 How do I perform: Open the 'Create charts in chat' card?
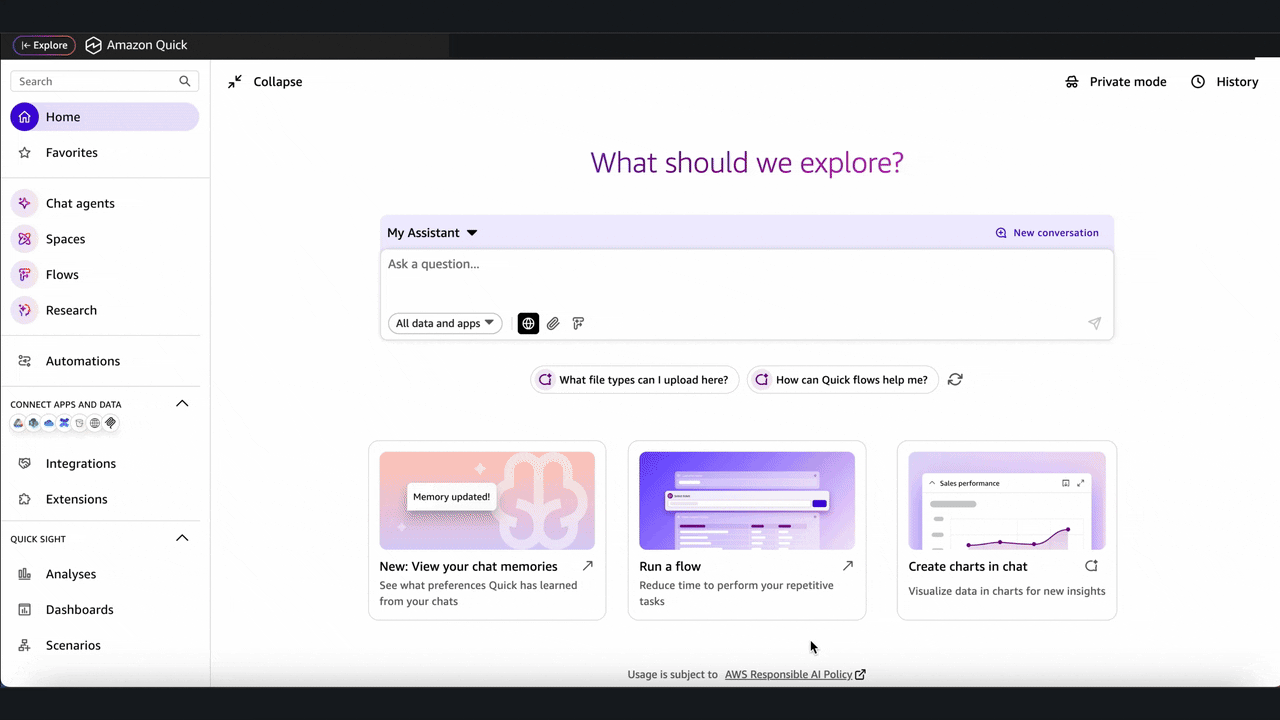(1007, 530)
